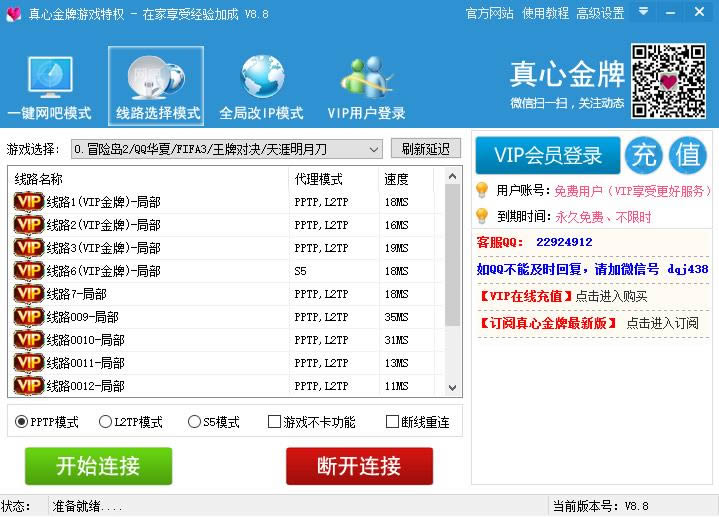Click the WeChat QR code image

tap(668, 81)
